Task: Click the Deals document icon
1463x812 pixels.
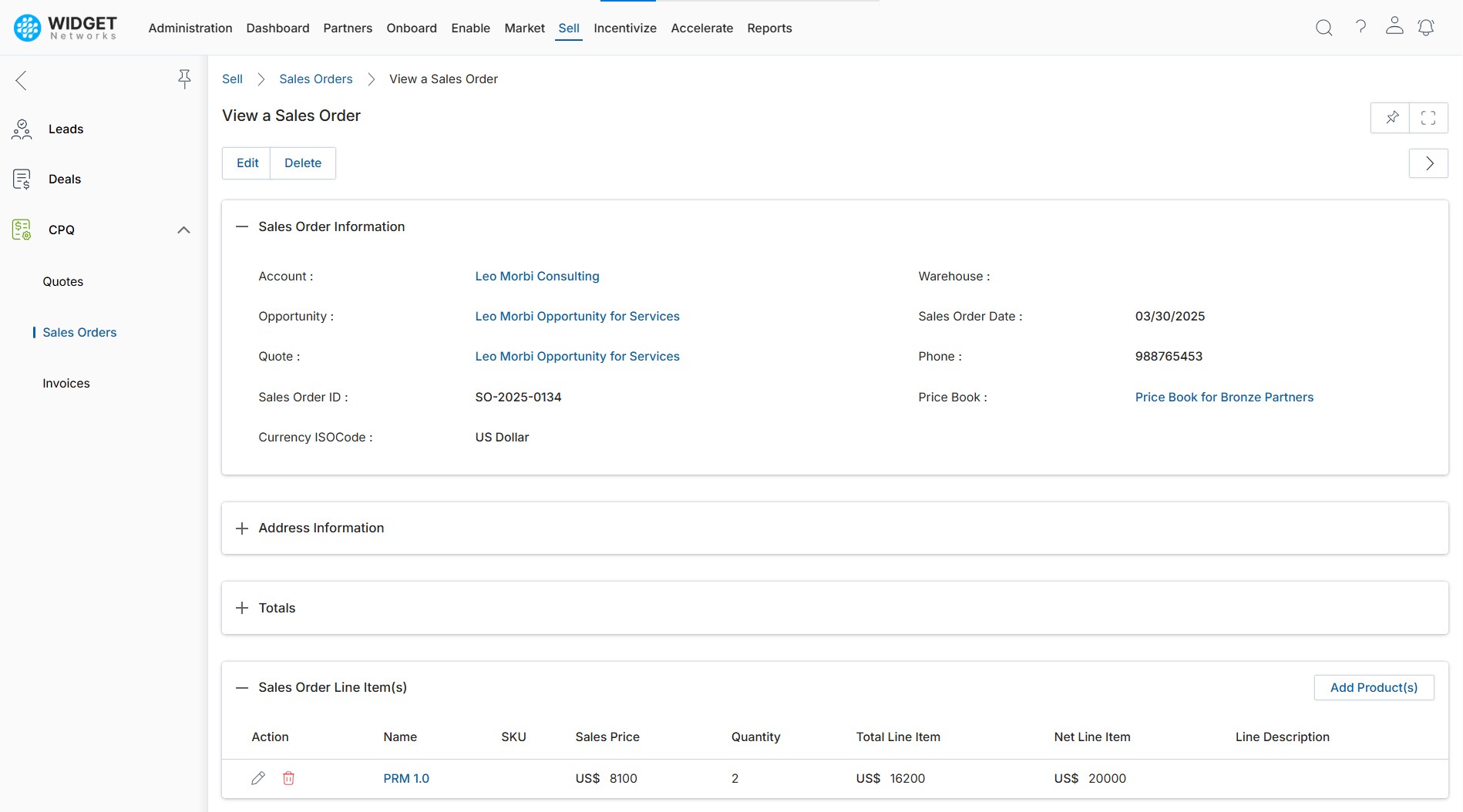Action: click(22, 179)
